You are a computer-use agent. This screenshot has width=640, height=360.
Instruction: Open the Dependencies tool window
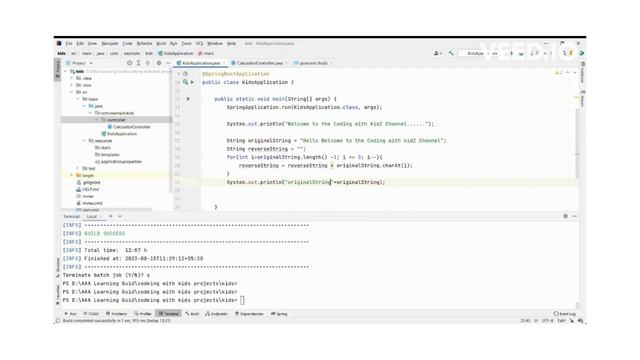point(249,314)
